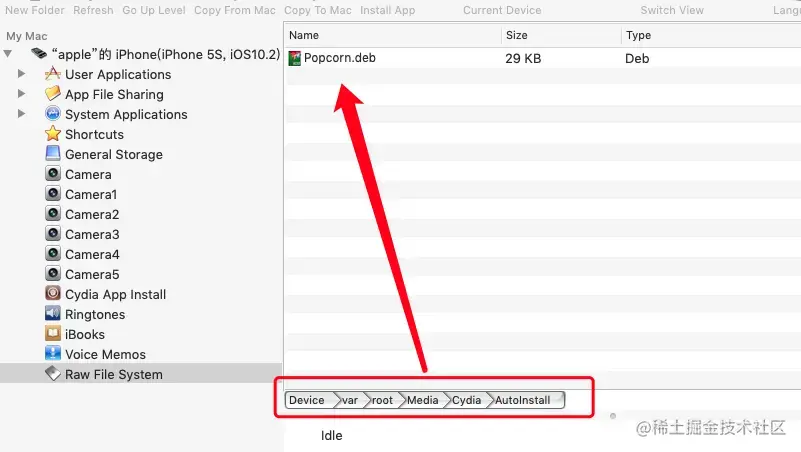
Task: Expand the App File Sharing node
Action: click(x=21, y=93)
